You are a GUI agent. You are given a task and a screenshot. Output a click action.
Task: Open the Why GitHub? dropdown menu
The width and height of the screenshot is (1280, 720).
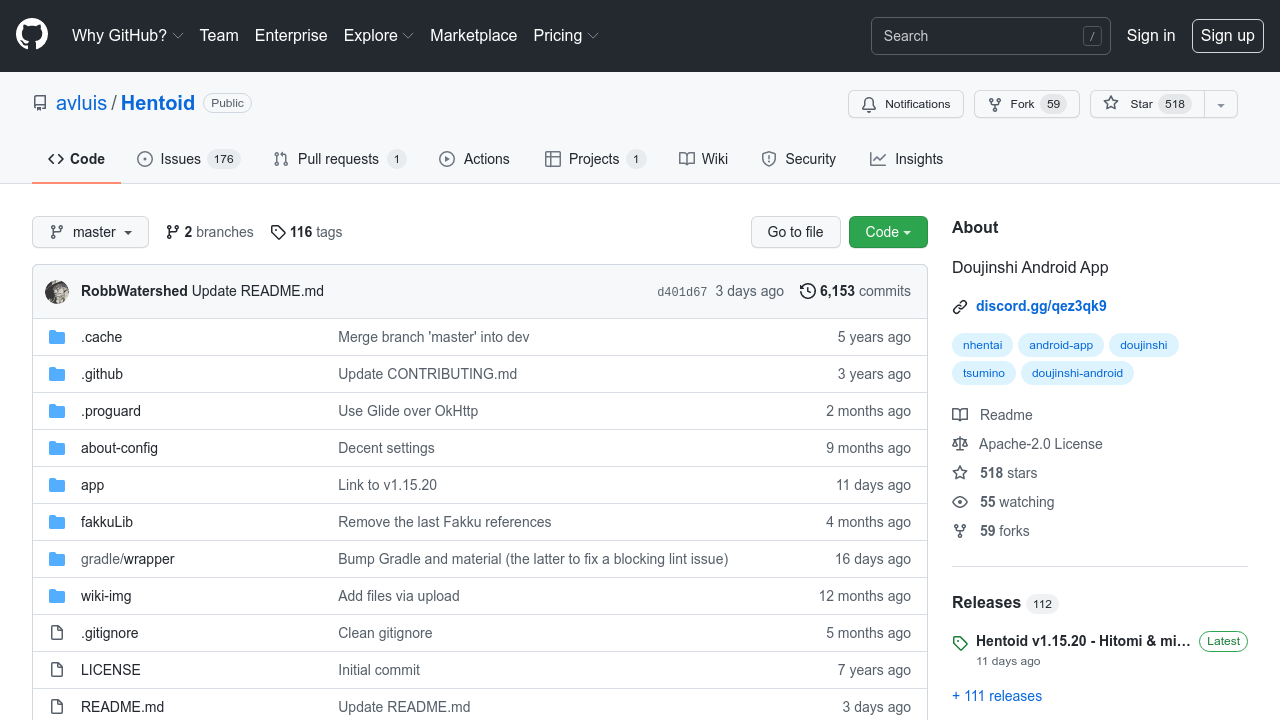(x=128, y=35)
